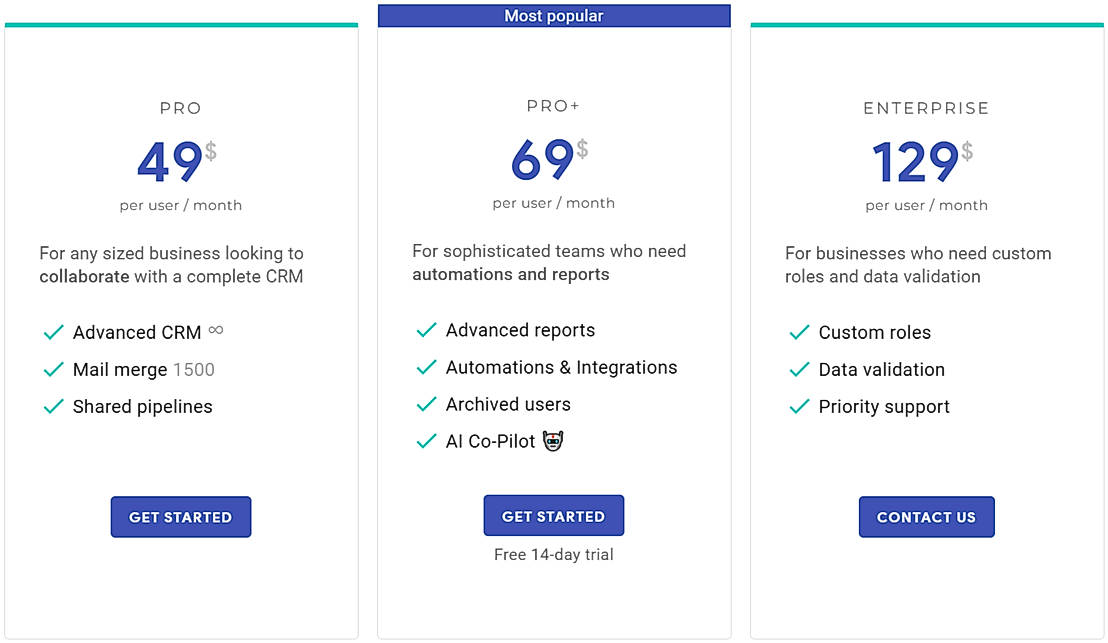This screenshot has width=1108, height=643.
Task: Click the Mail merge 1500 feature text
Action: tap(144, 369)
